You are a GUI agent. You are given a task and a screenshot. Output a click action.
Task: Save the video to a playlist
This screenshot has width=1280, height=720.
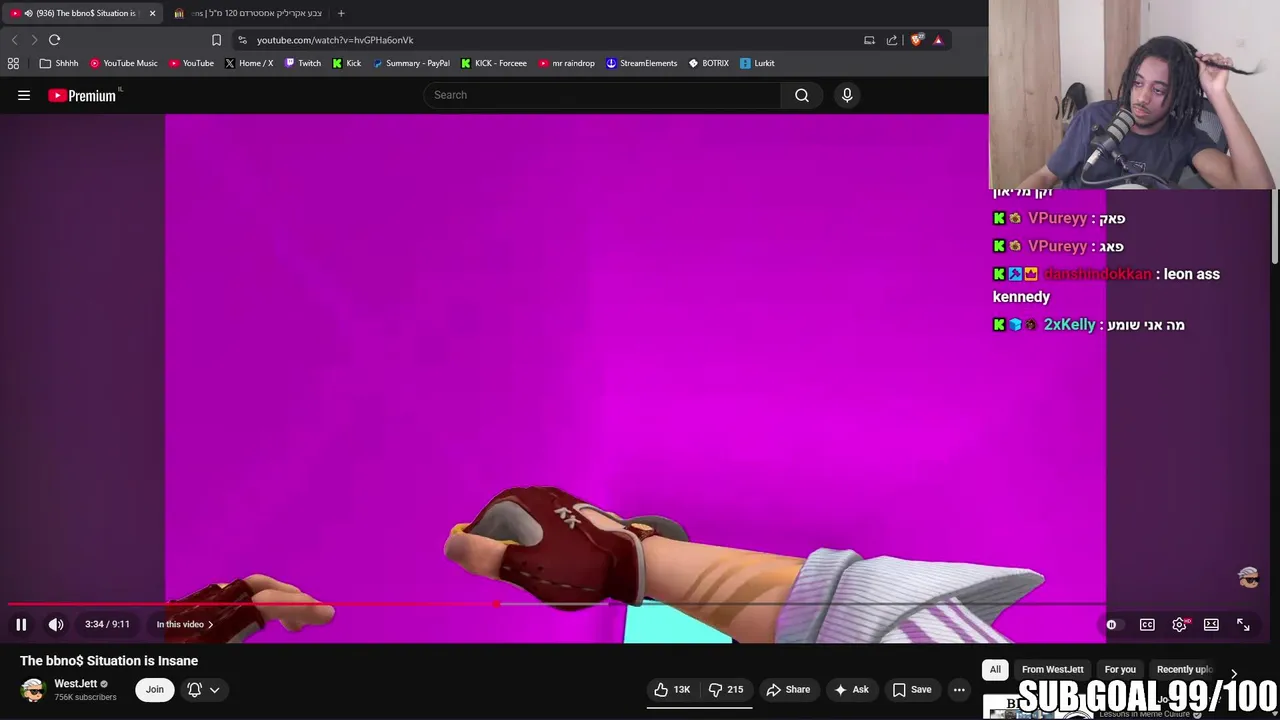(912, 689)
